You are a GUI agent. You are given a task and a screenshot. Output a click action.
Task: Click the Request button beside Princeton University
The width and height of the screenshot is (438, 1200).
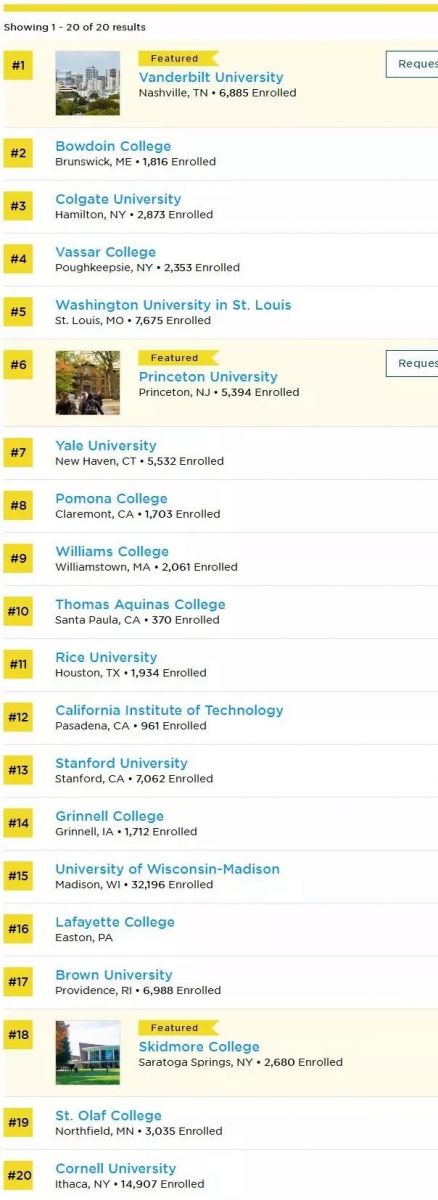coord(412,363)
